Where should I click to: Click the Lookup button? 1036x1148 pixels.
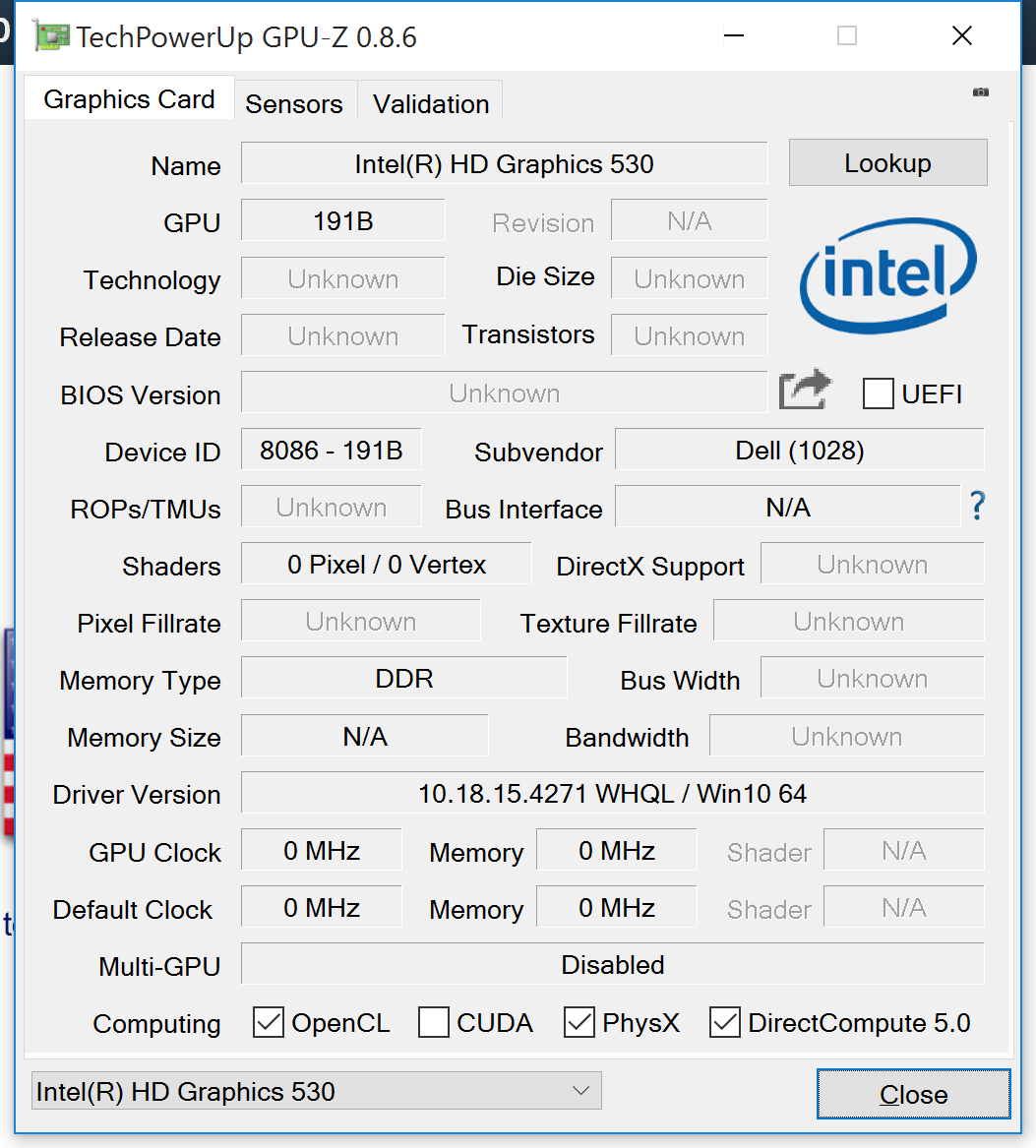(888, 162)
